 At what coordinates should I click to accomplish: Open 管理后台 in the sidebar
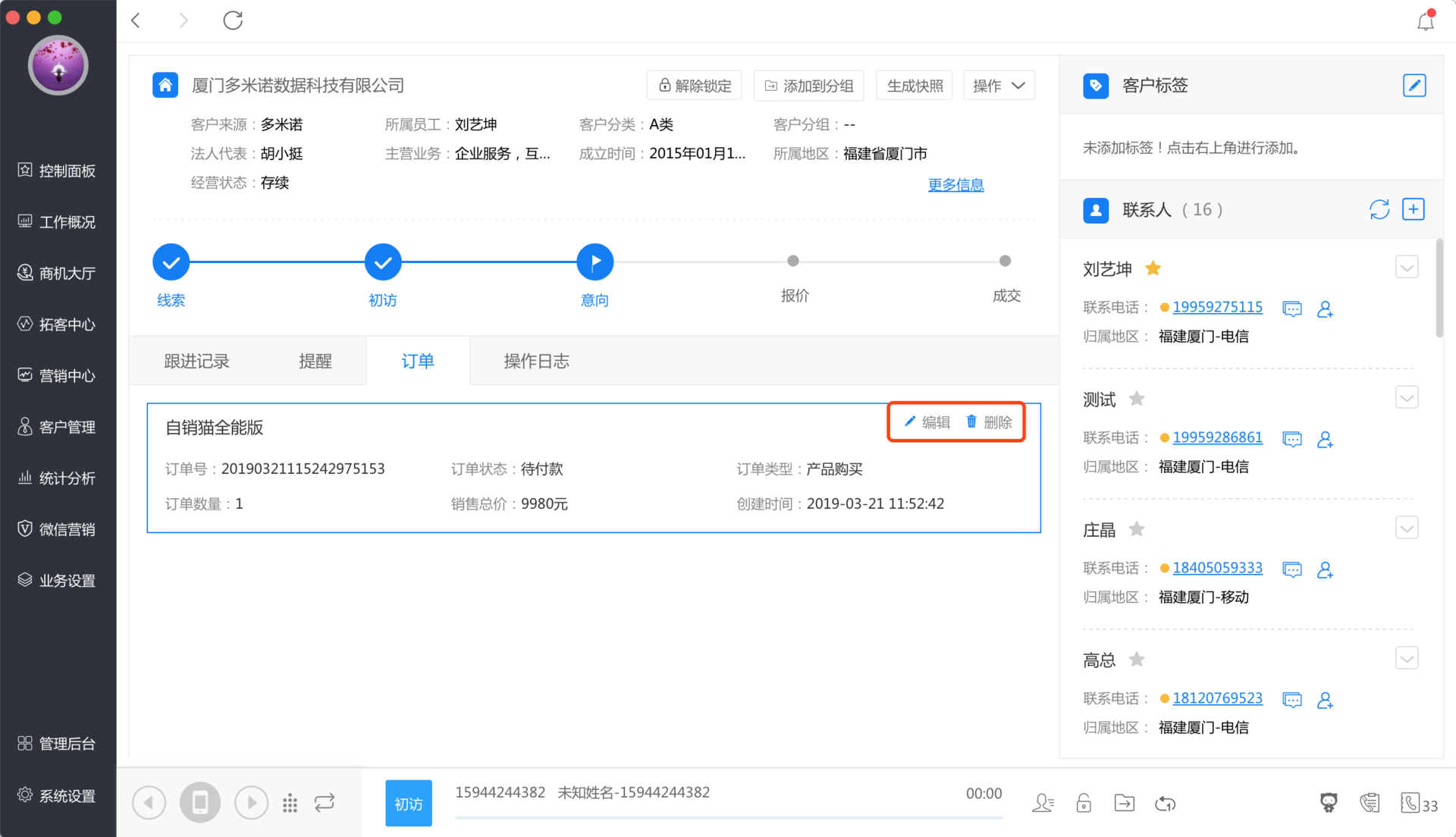coord(58,744)
